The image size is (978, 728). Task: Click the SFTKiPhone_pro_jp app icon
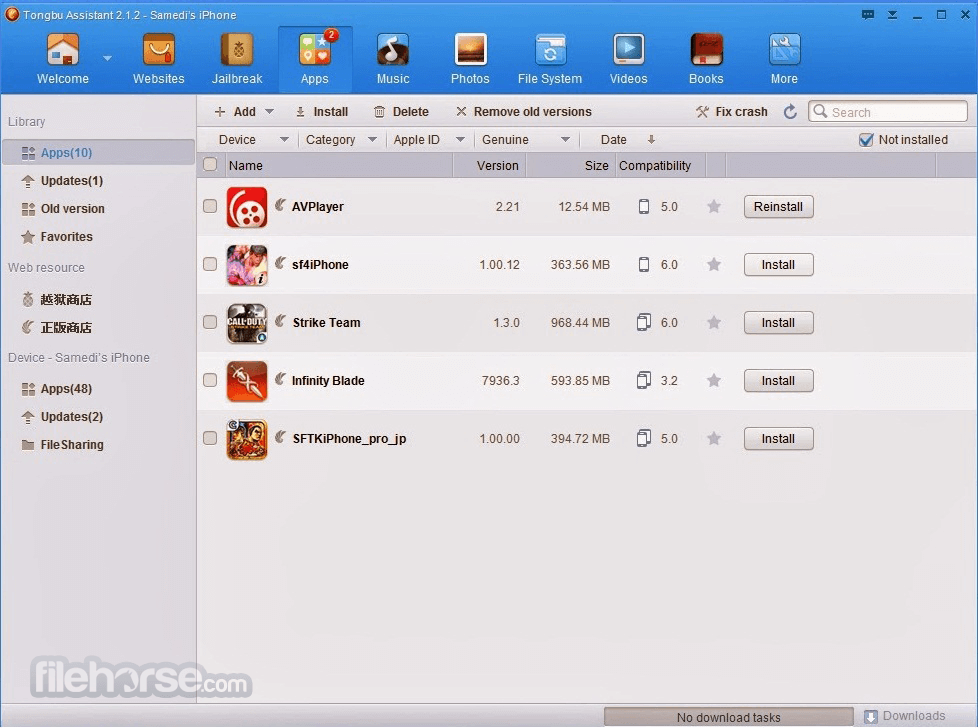click(247, 439)
